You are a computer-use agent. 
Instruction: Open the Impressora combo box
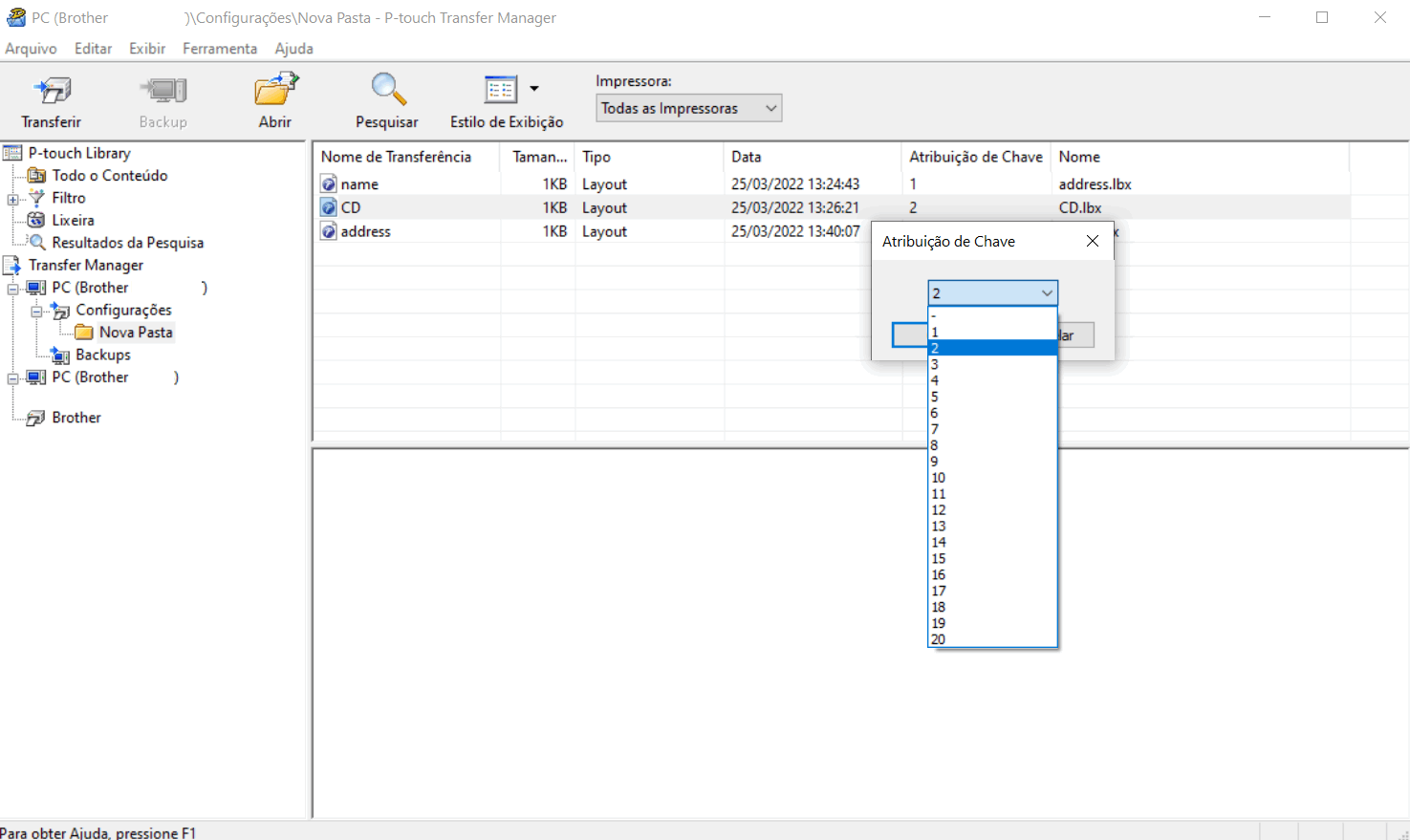pyautogui.click(x=688, y=108)
